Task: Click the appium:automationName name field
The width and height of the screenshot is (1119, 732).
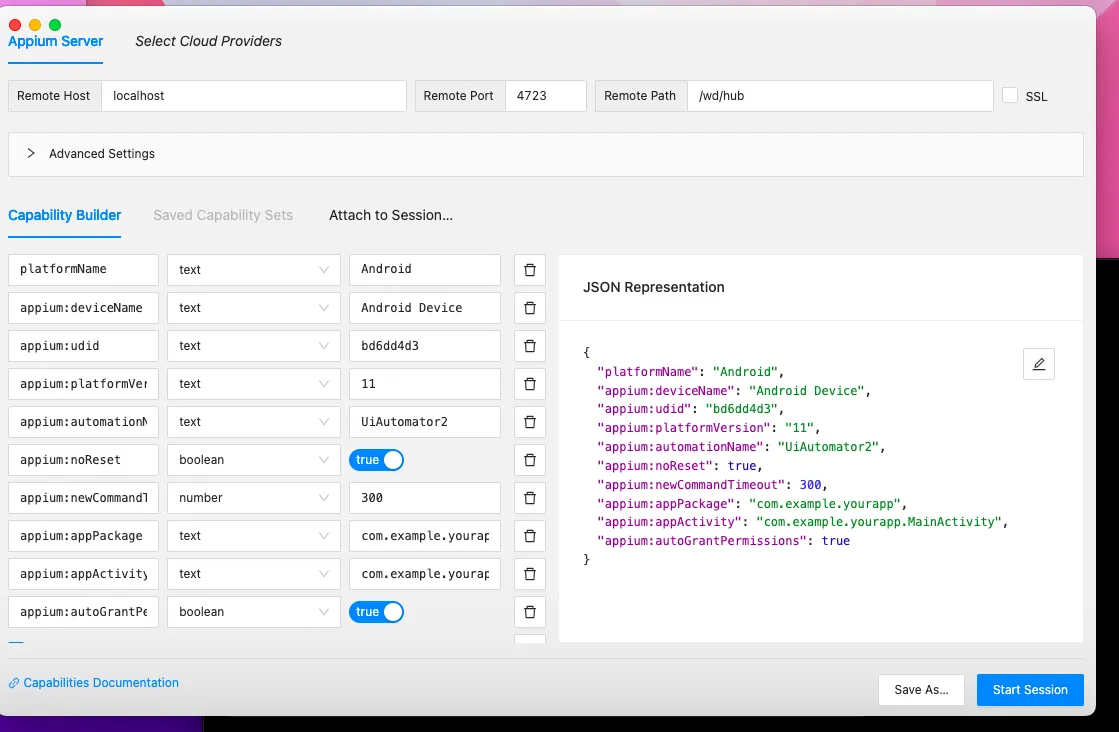Action: (83, 422)
